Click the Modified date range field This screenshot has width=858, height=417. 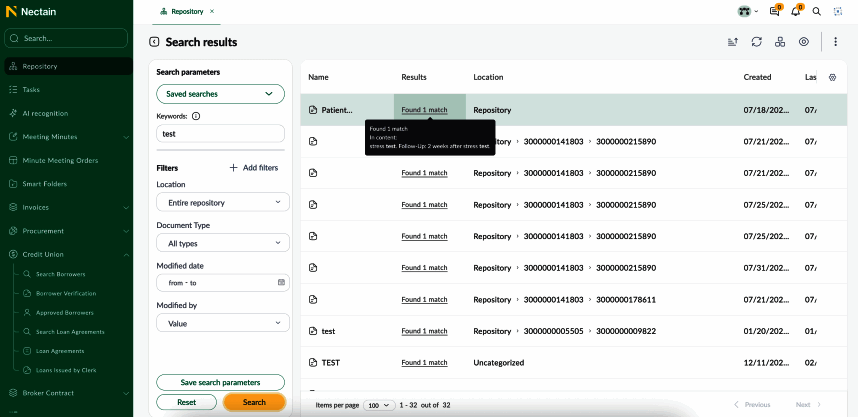point(222,283)
